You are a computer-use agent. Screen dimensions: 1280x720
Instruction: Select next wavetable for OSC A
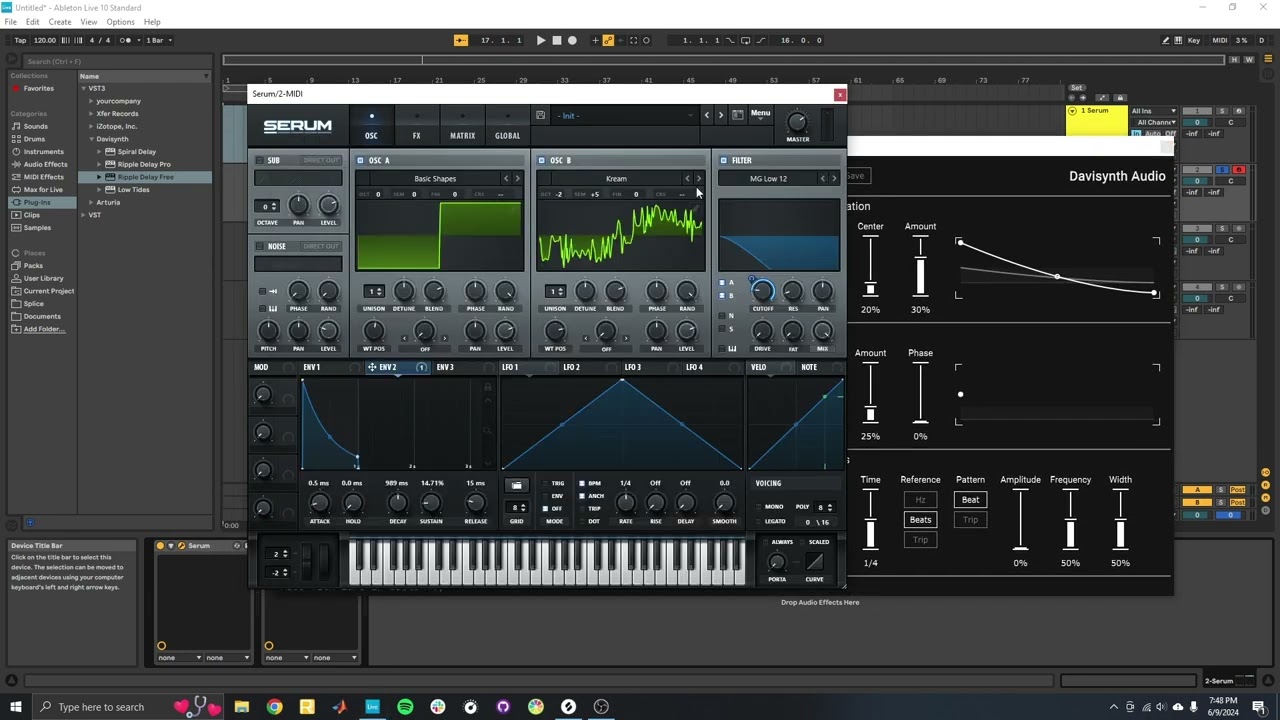pos(517,179)
